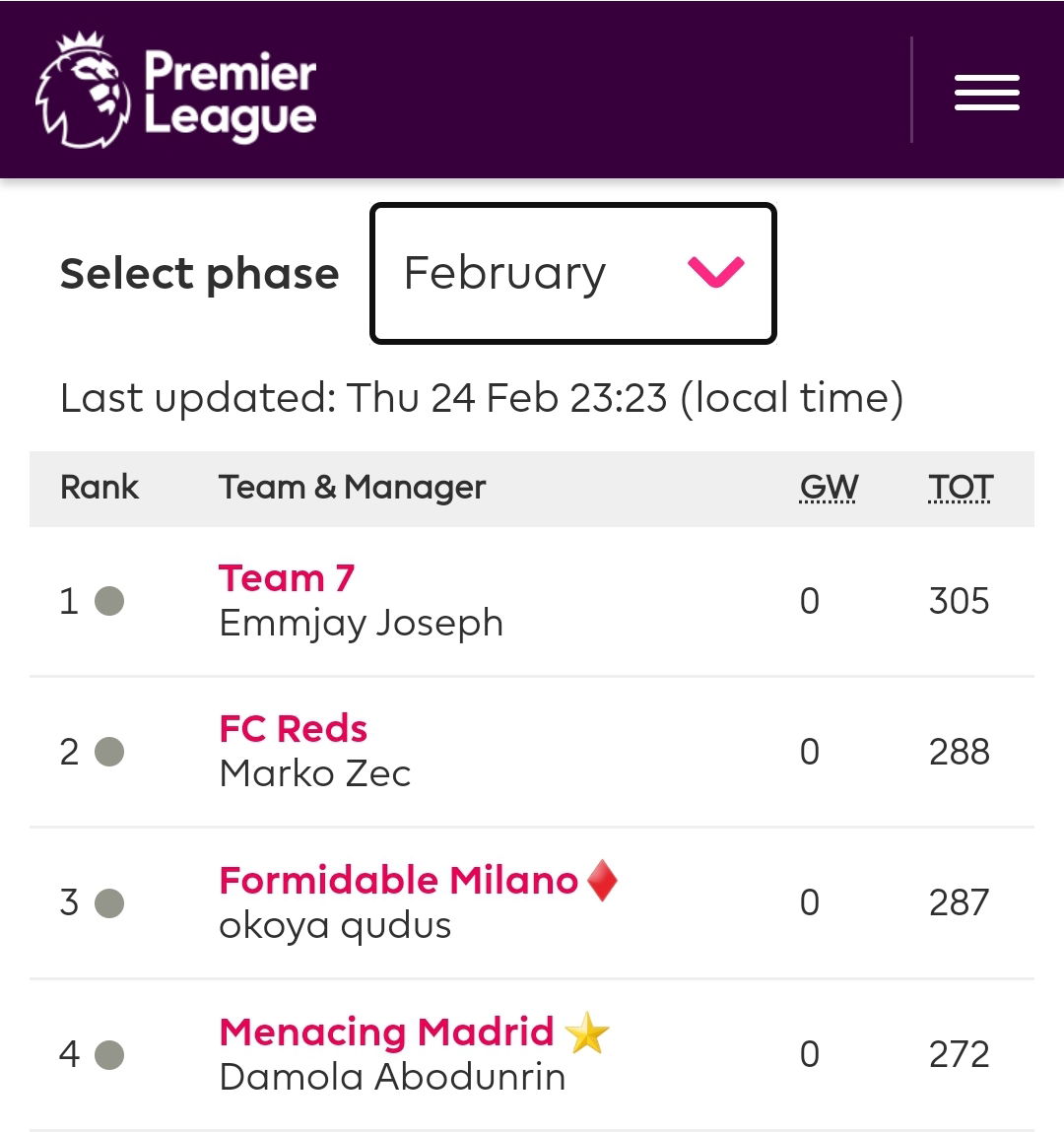Viewport: 1064px width, 1132px height.
Task: Open the hamburger menu icon
Action: click(986, 93)
